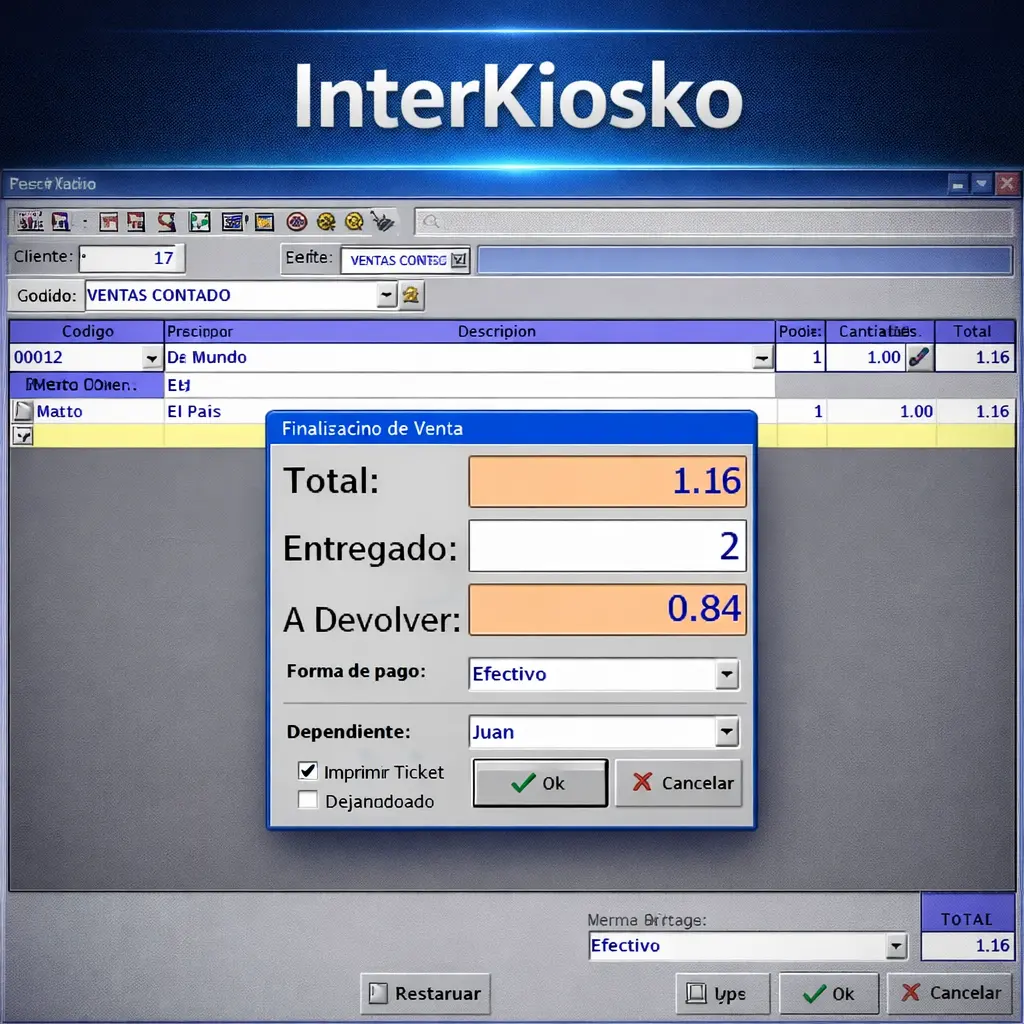The height and width of the screenshot is (1024, 1024).
Task: Click the 1.00 quantity in 00012 row
Action: point(866,357)
